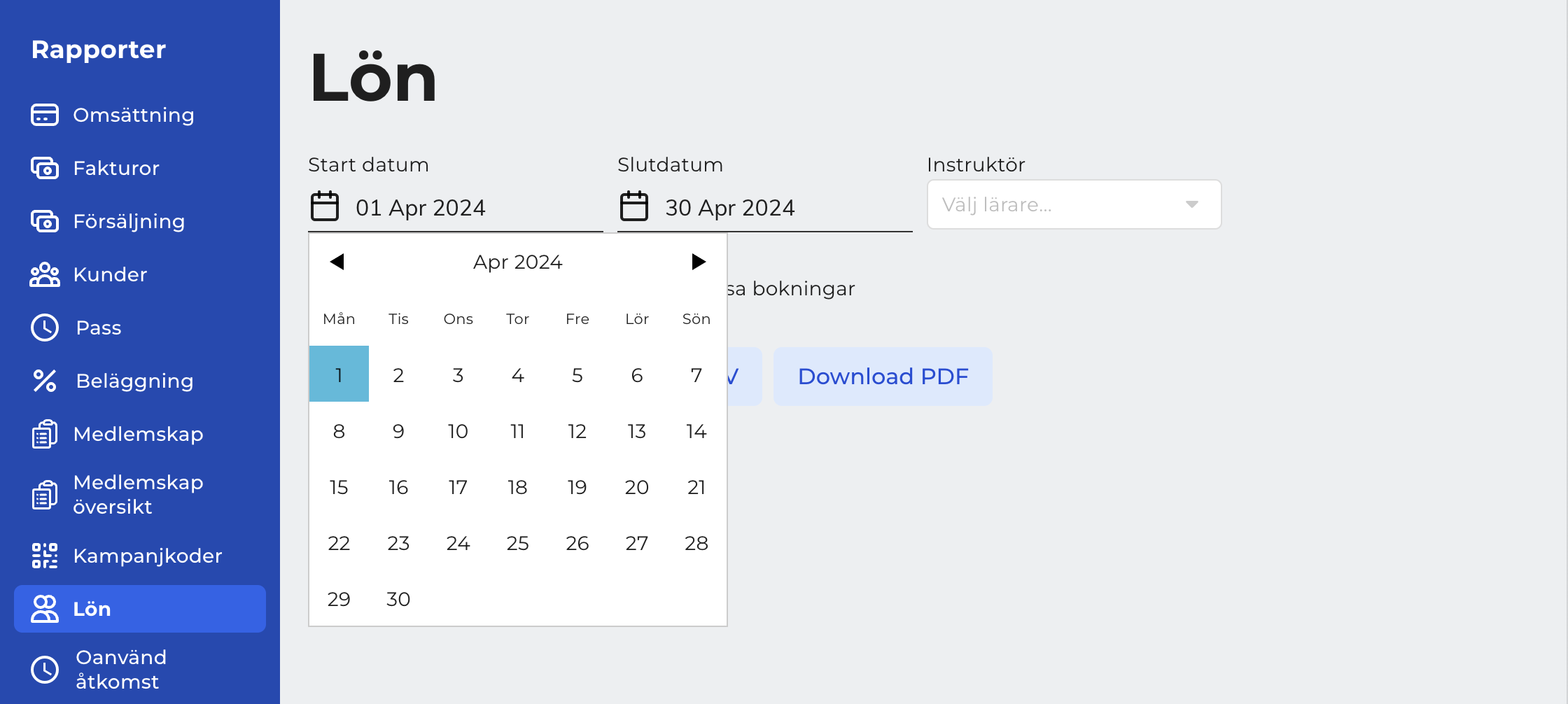Open the Omsättning report icon
Viewport: 1568px width, 704px height.
point(45,115)
